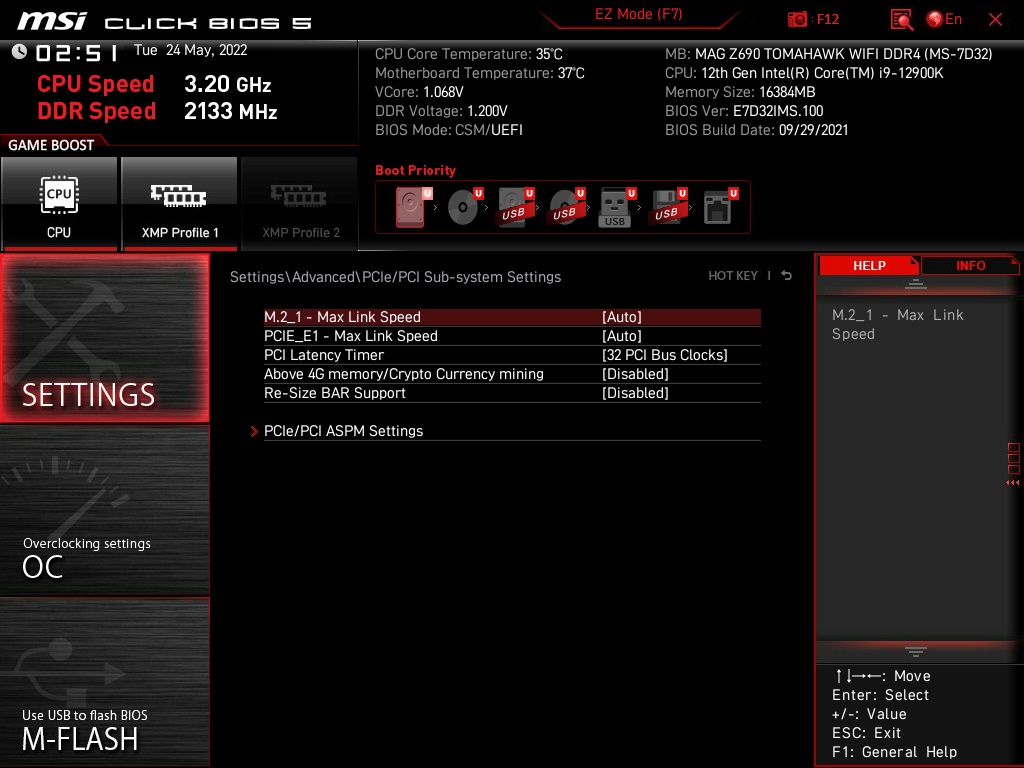1024x768 pixels.
Task: Change Above 4G memory/Crypto Currency mining setting
Action: pyautogui.click(x=512, y=374)
